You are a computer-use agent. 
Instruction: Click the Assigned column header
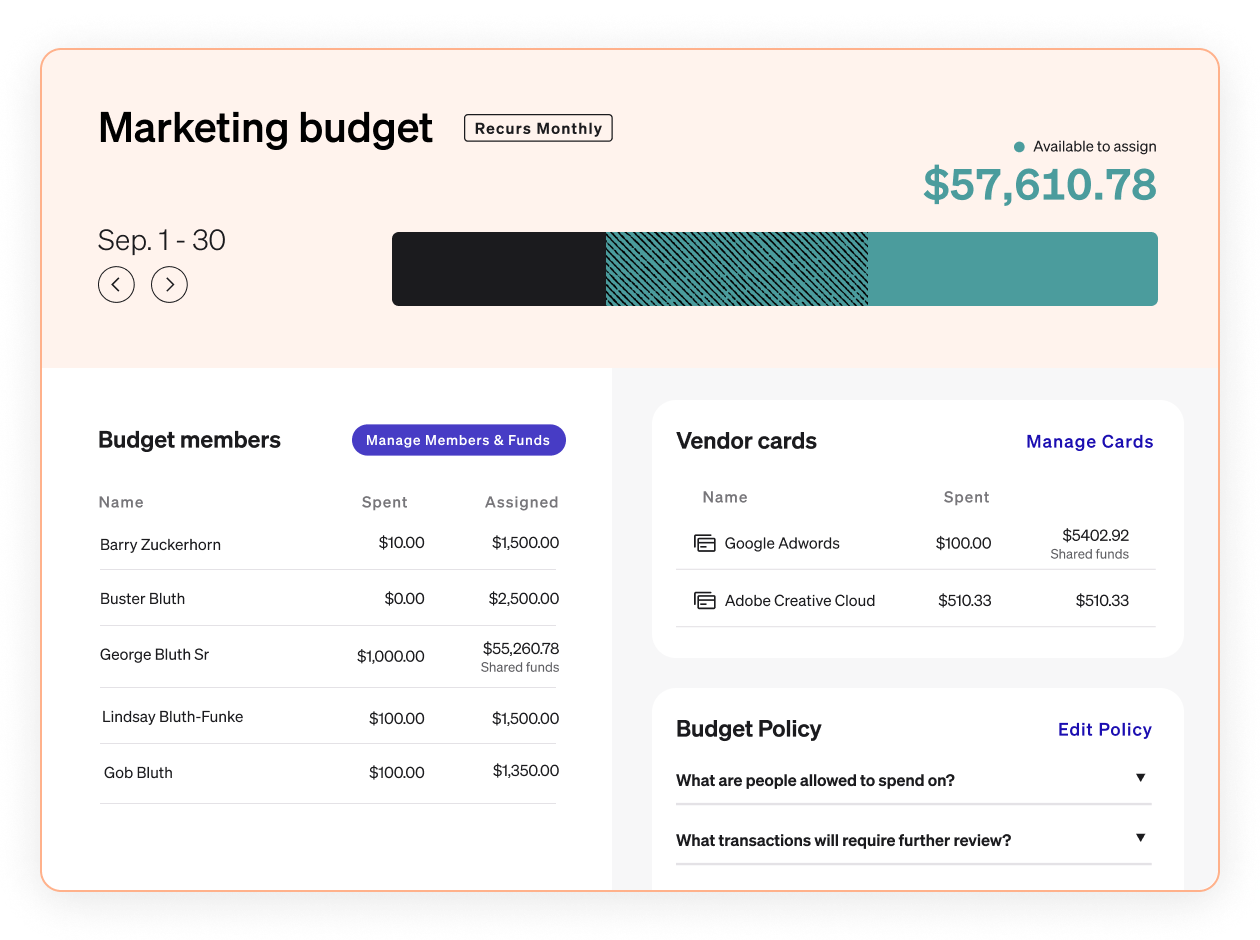coord(521,502)
